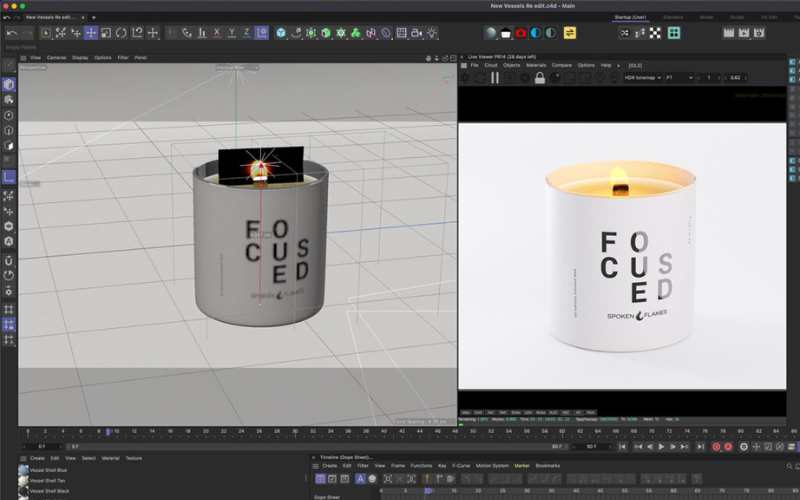Select the Move tool in top toolbar
The height and width of the screenshot is (500, 800).
[91, 33]
